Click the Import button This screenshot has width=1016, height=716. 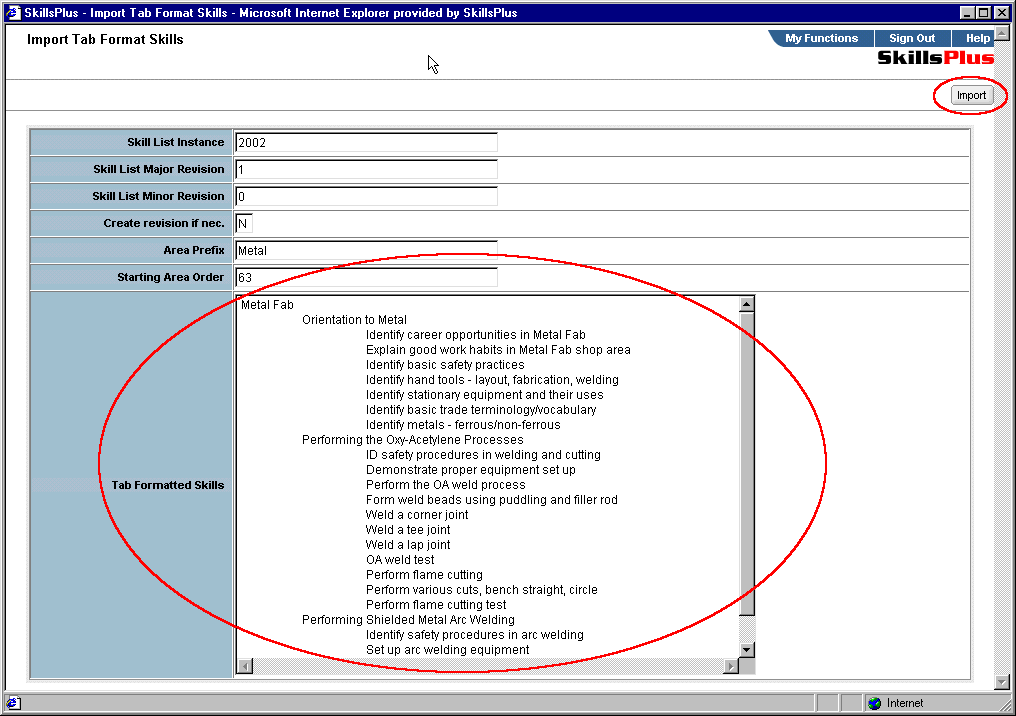tap(971, 95)
